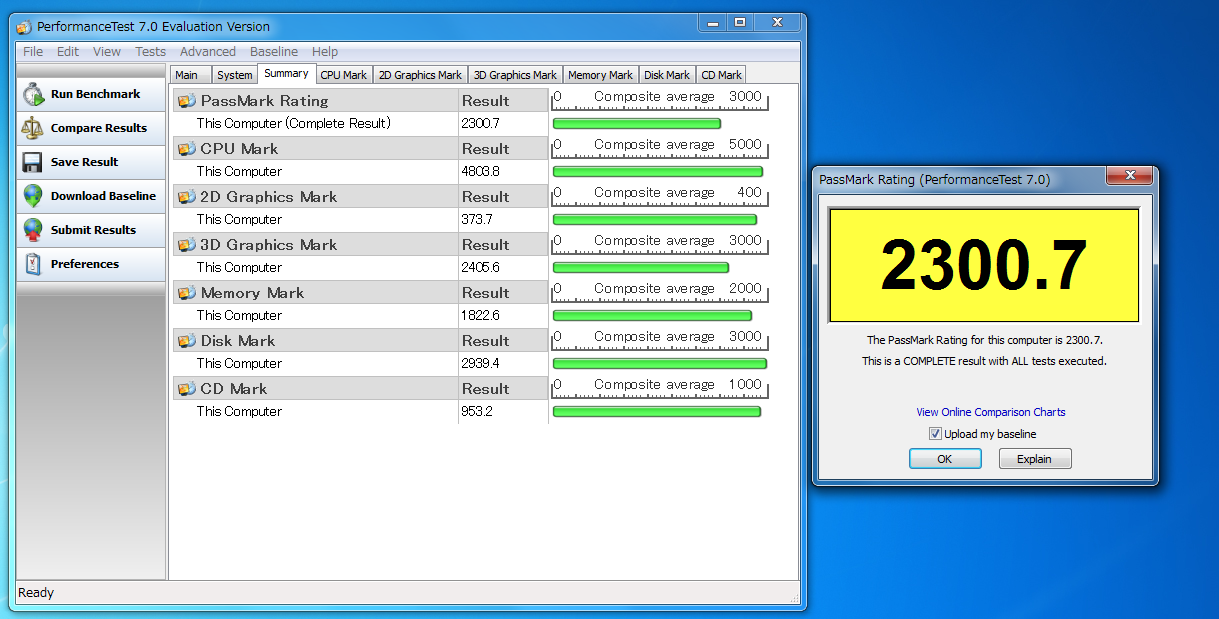Click the icon beside 3D Graphics Mark header
Image resolution: width=1219 pixels, height=619 pixels.
(x=187, y=245)
